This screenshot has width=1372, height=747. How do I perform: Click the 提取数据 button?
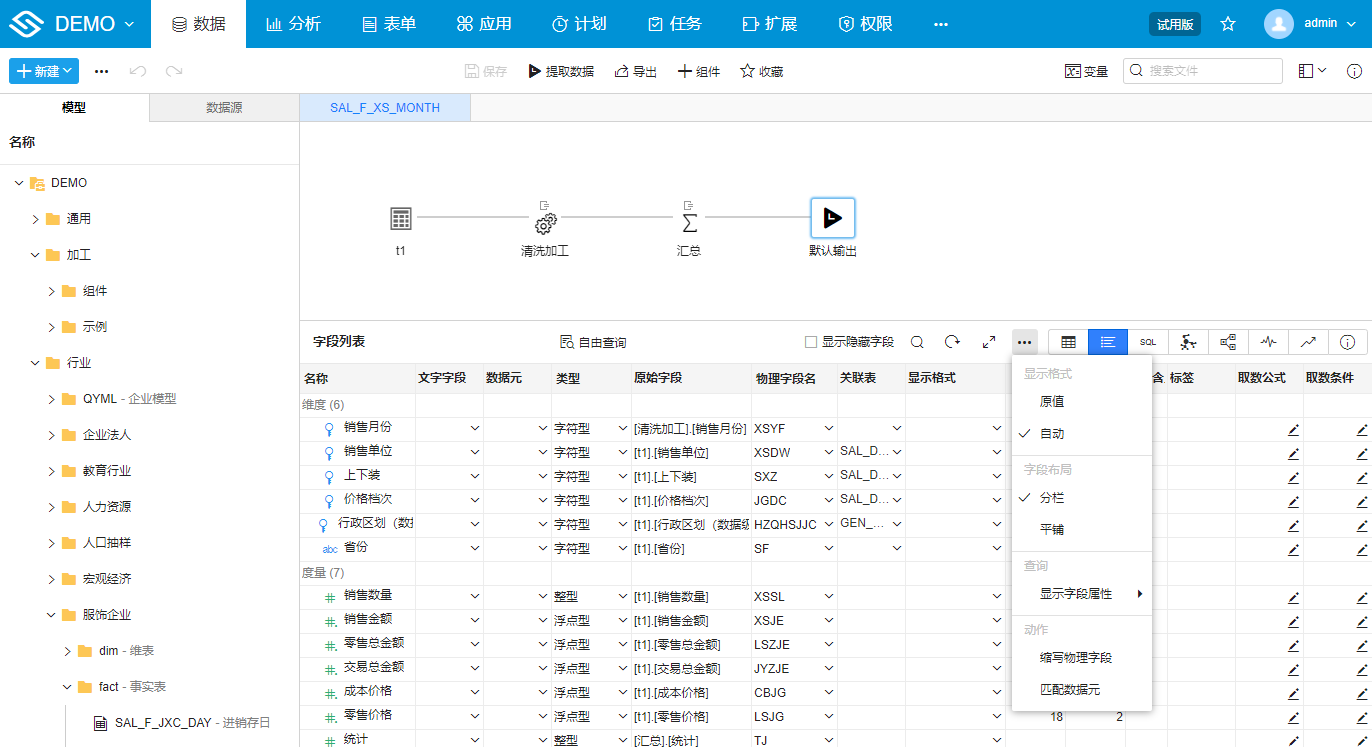tap(561, 71)
